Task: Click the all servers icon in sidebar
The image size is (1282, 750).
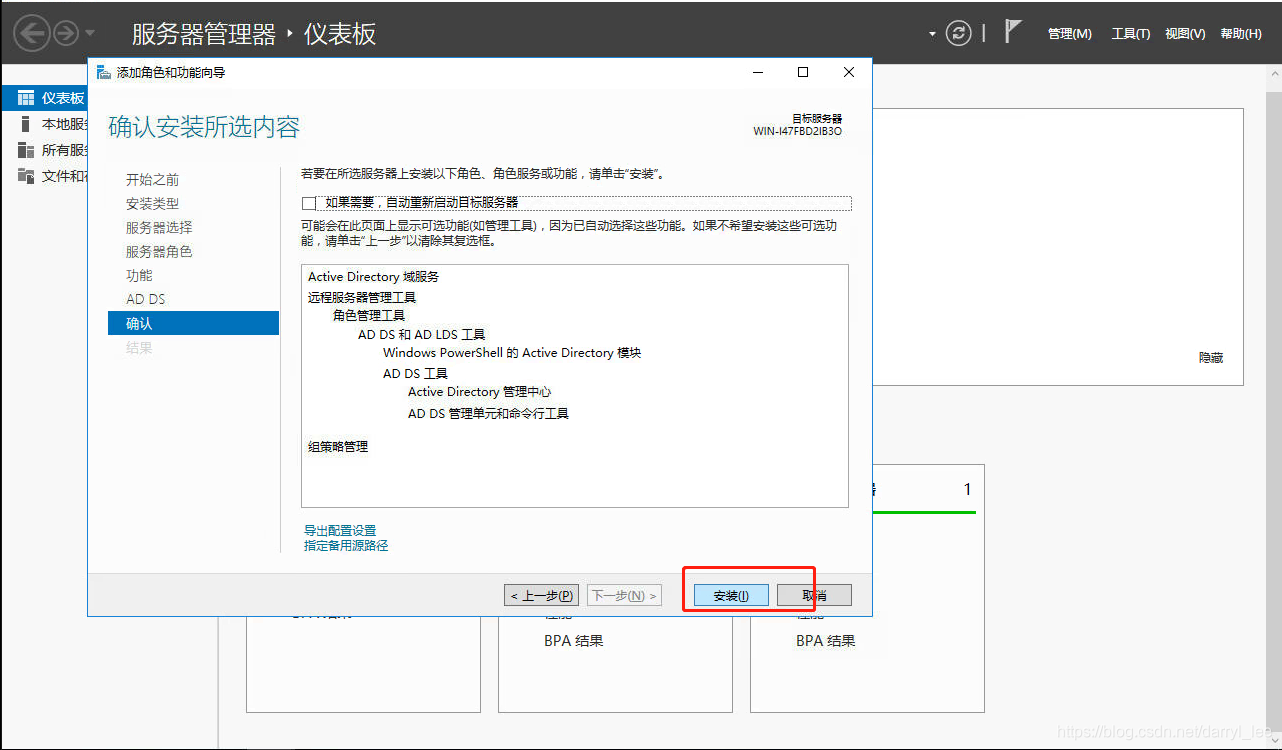Action: pyautogui.click(x=26, y=150)
